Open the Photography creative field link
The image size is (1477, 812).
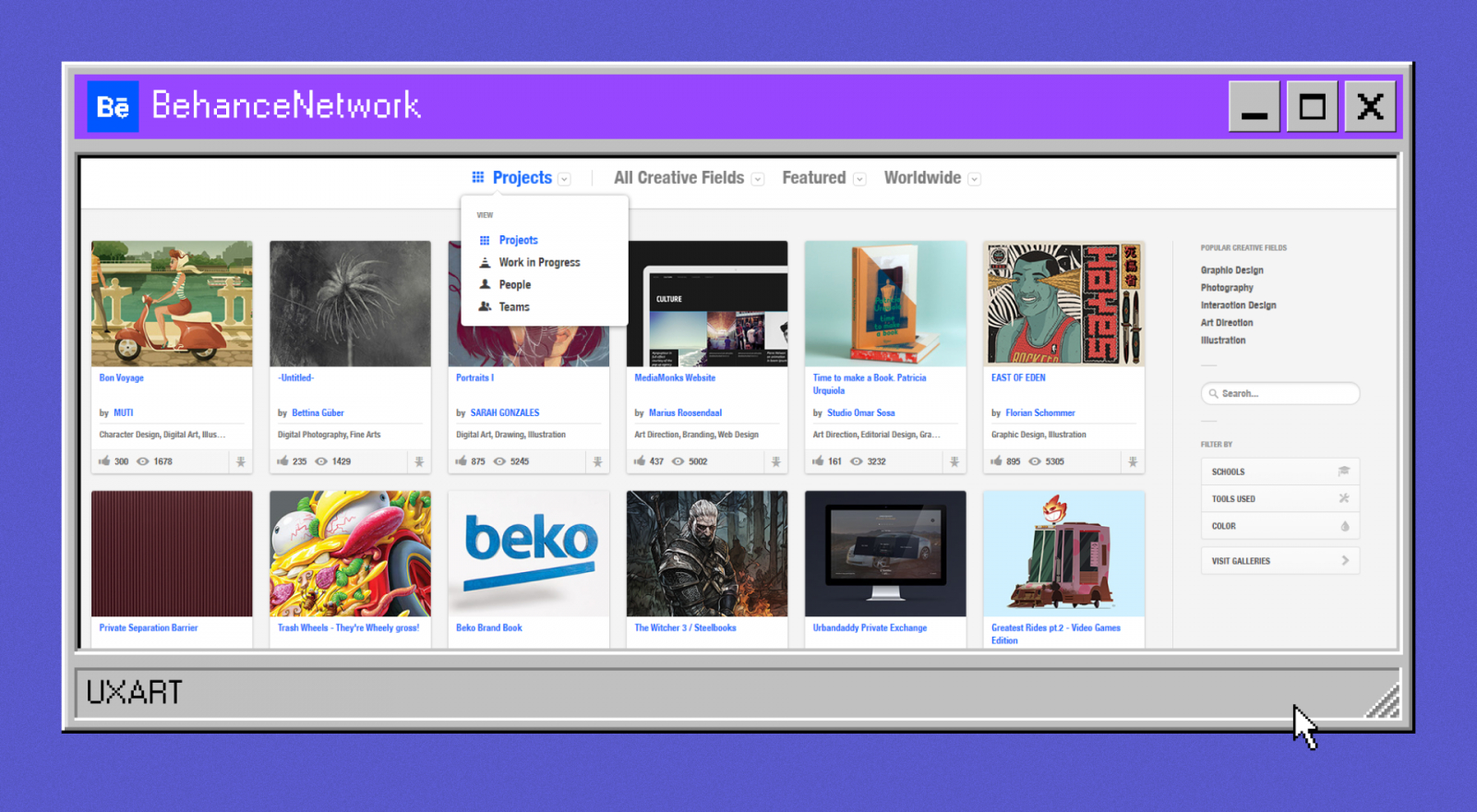coord(1227,288)
